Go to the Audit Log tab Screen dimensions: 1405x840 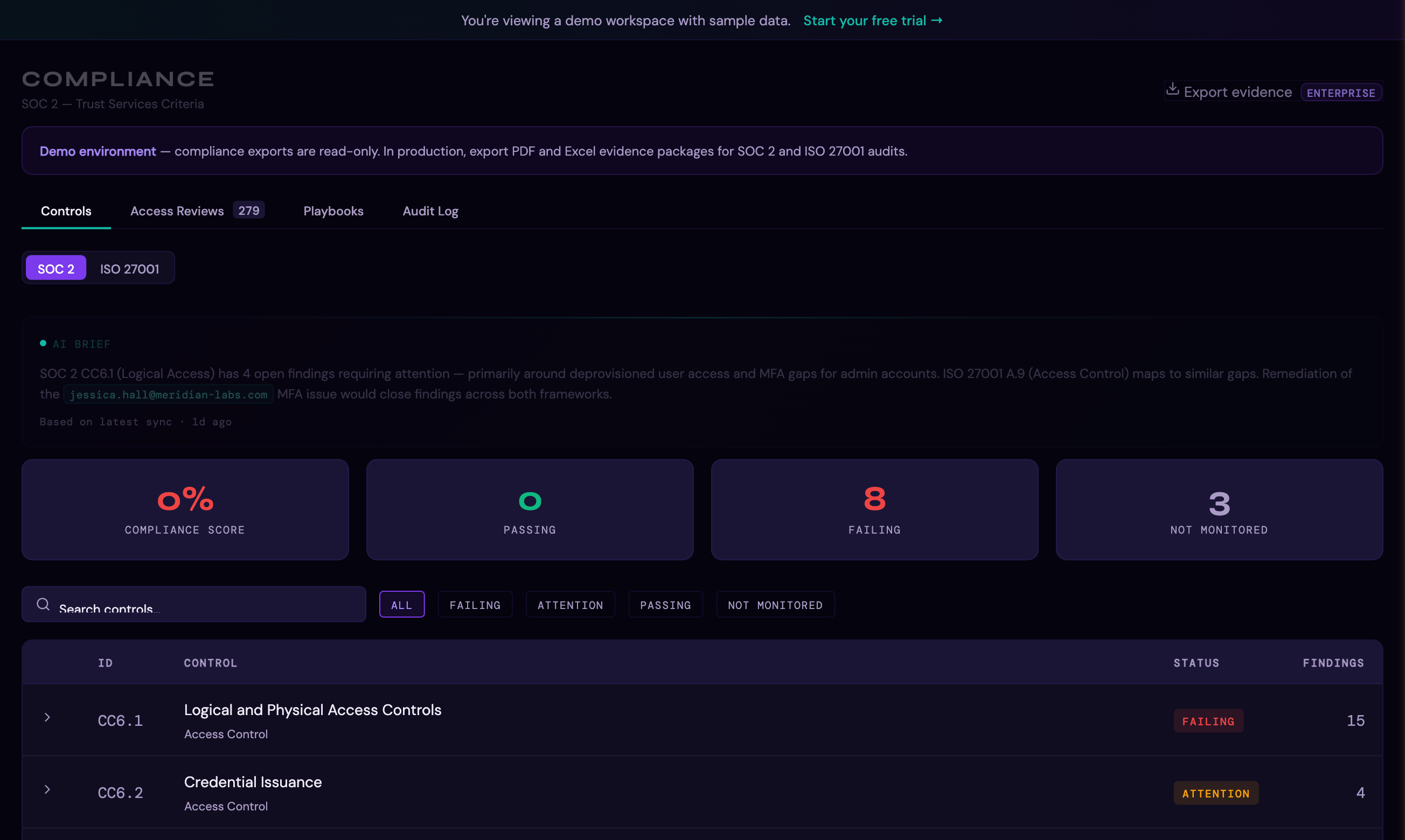click(430, 211)
